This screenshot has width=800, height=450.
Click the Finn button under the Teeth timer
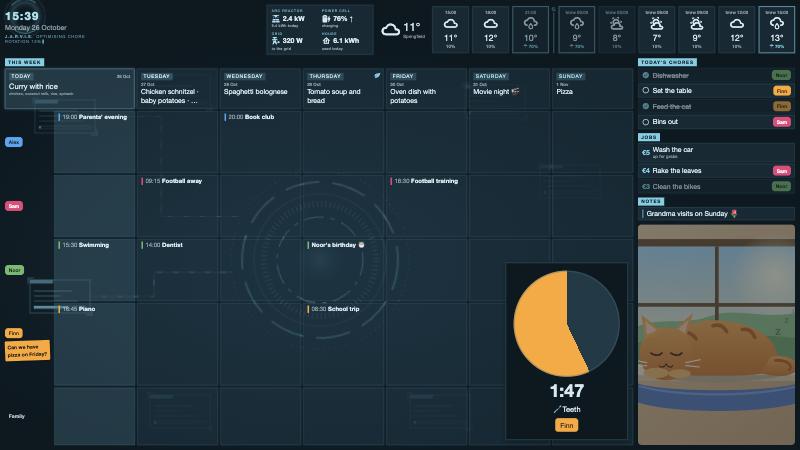[x=566, y=425]
